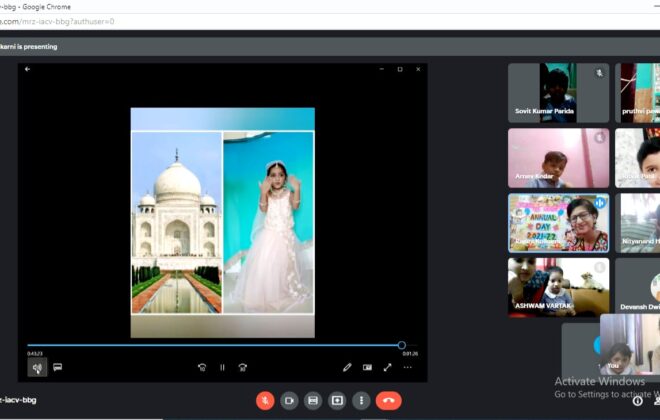Toggle the camera button in Meet
This screenshot has width=660, height=420.
(x=289, y=401)
